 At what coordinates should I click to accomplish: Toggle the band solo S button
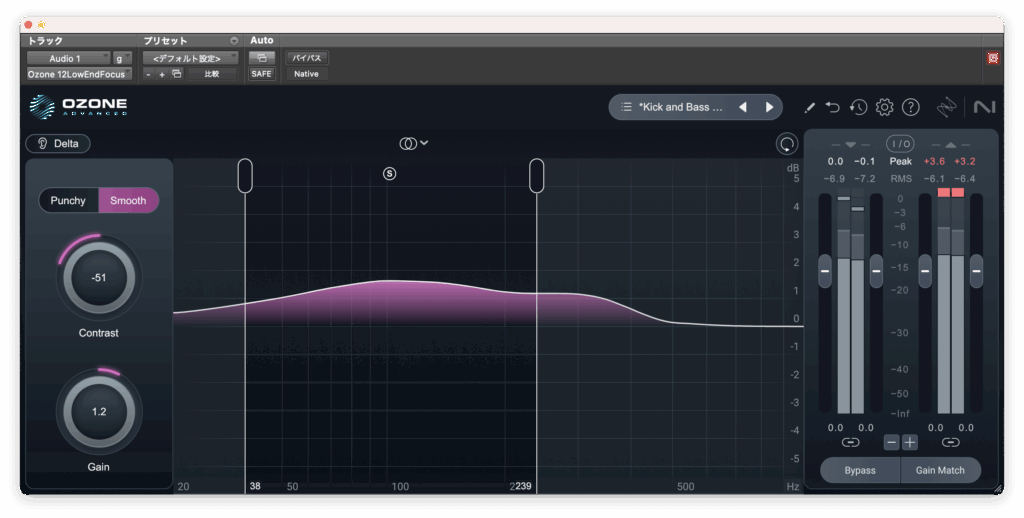(390, 173)
